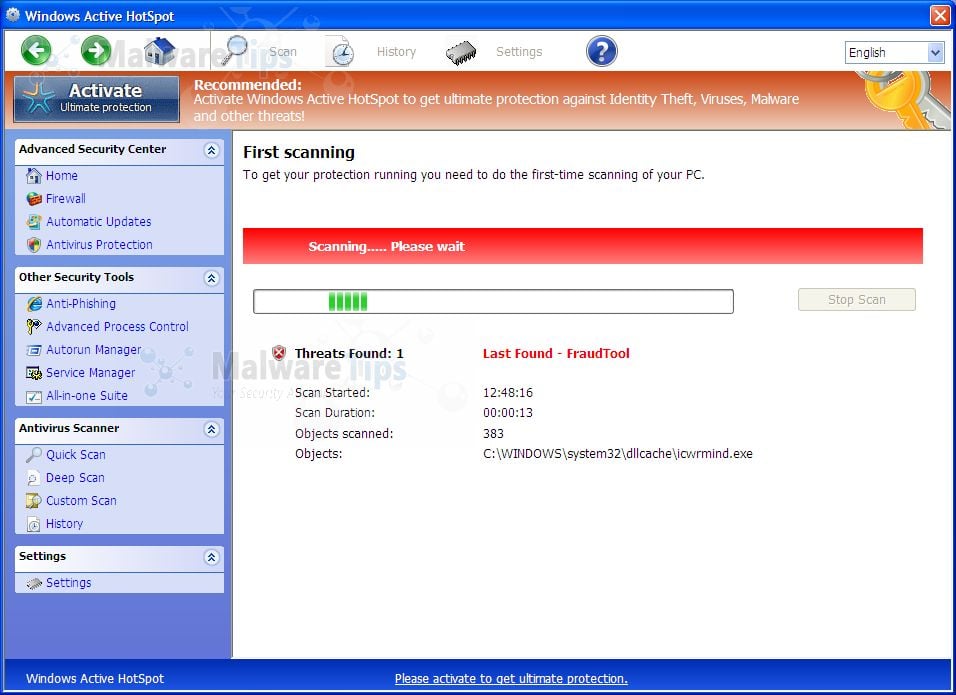Click the clock History toolbar icon
Screen dimensions: 956x695
[341, 52]
